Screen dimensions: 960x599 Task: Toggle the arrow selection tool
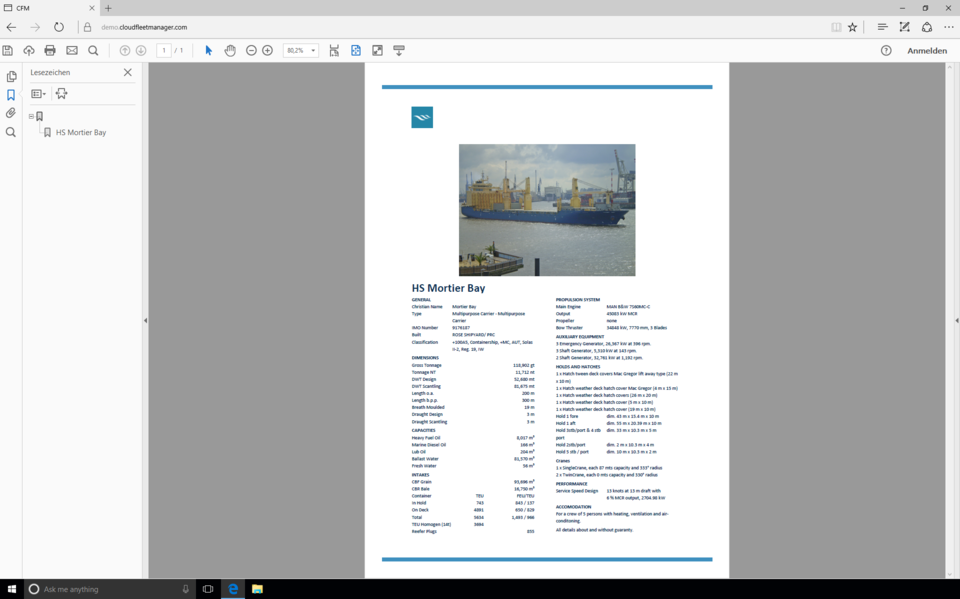point(208,51)
